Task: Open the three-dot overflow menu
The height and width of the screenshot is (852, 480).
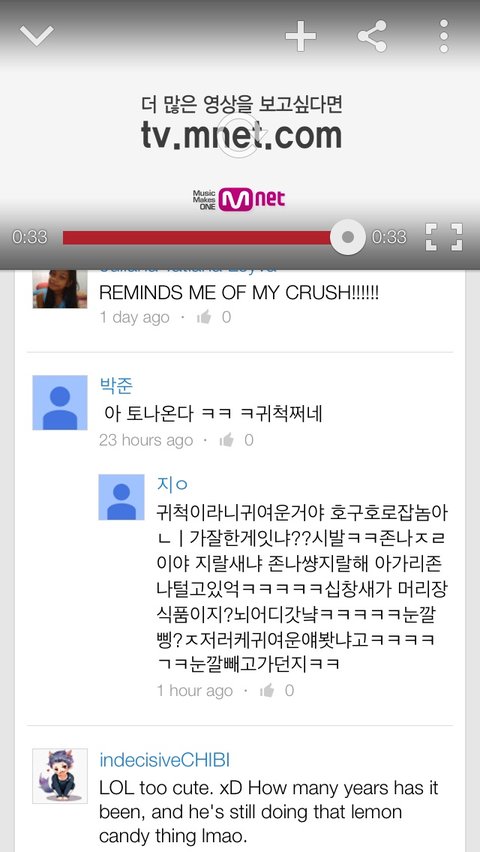Action: 444,36
